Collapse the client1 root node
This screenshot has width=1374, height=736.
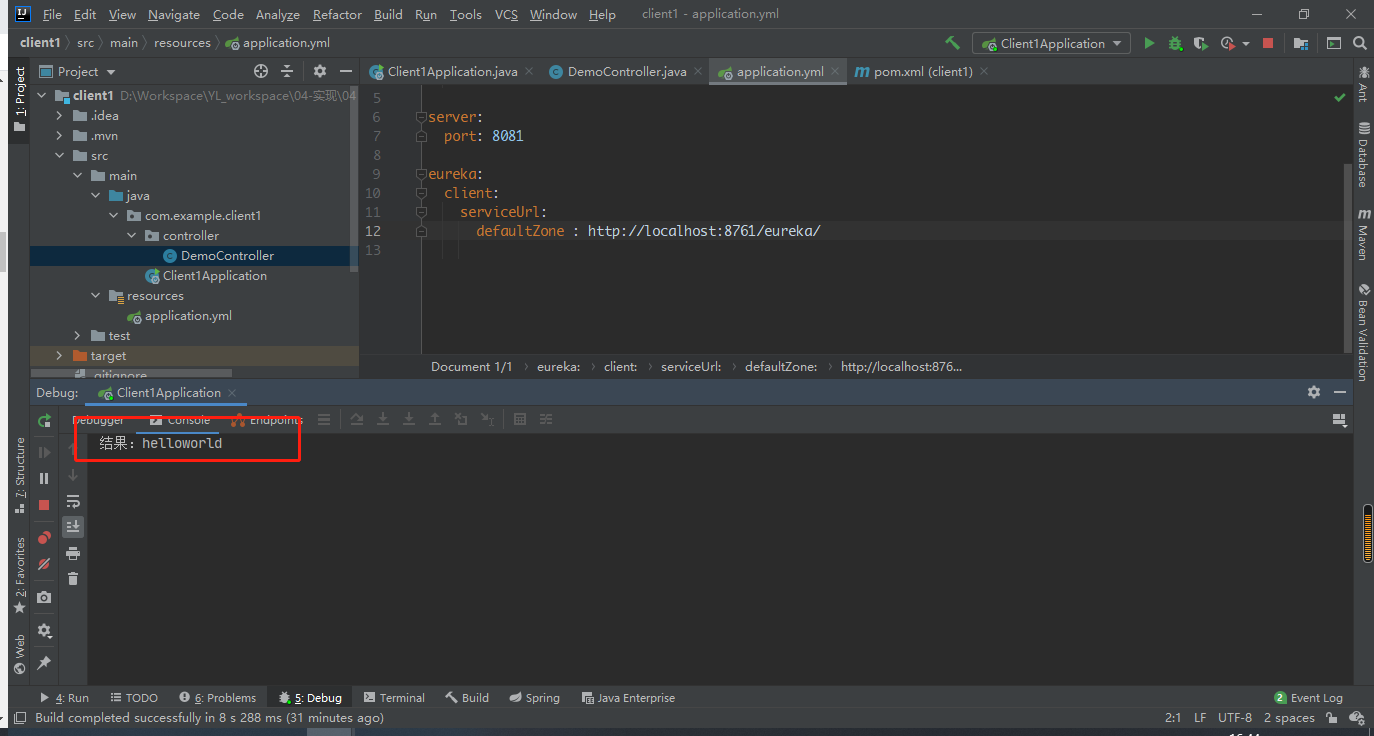coord(43,96)
